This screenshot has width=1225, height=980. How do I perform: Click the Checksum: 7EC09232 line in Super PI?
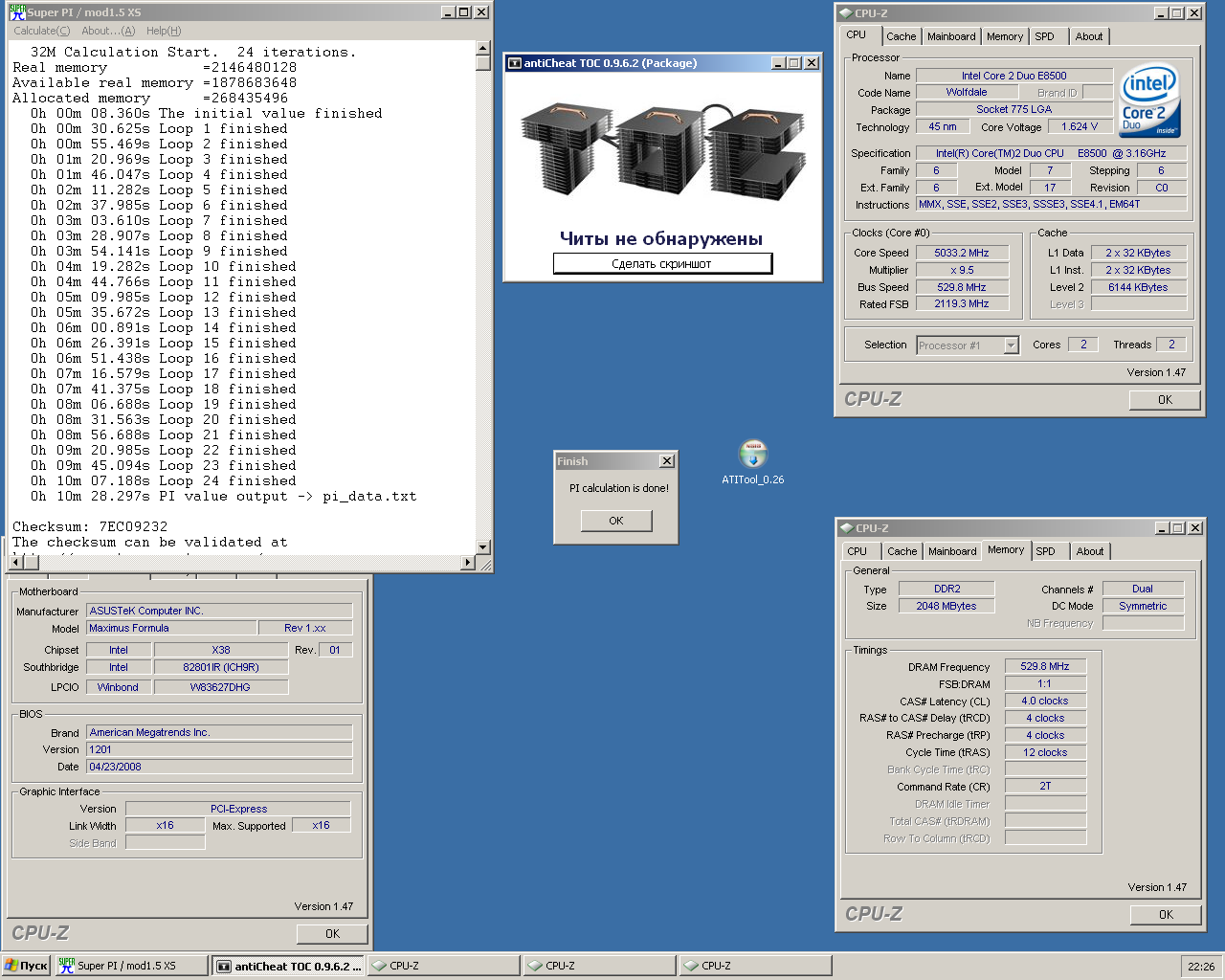click(x=90, y=526)
